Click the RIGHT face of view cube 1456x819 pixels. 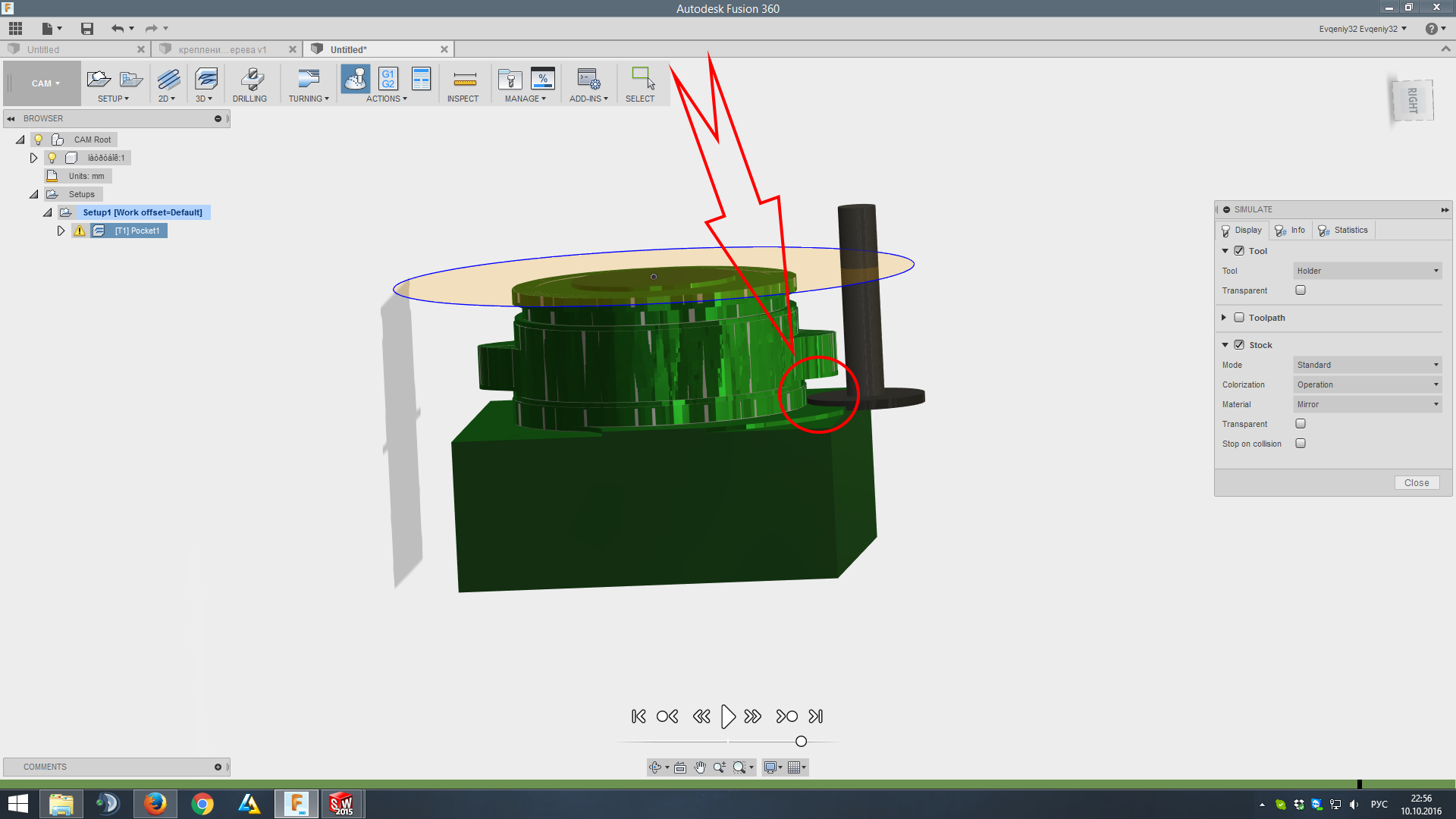(x=1412, y=100)
